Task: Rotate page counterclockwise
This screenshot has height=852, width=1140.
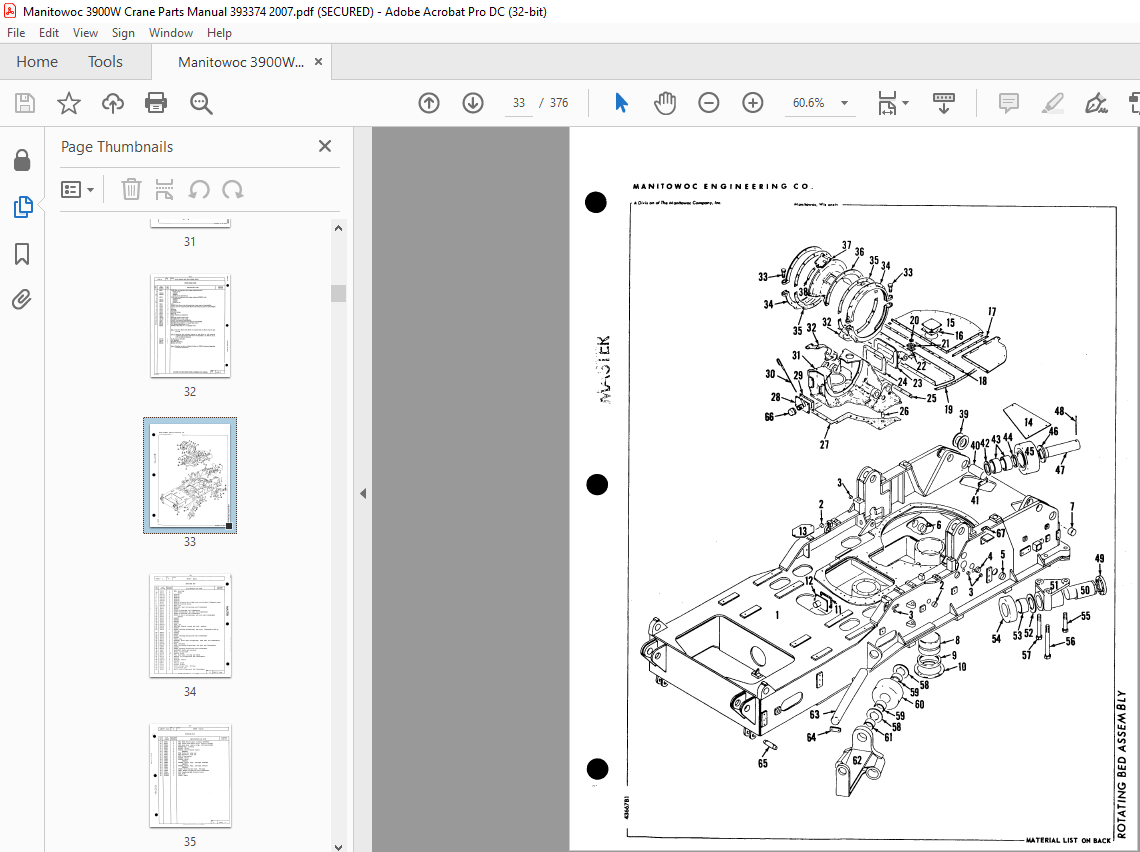Action: point(198,190)
